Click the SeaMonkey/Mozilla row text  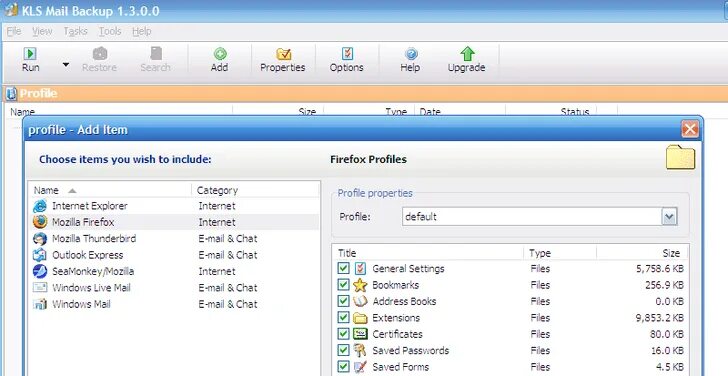tap(93, 271)
